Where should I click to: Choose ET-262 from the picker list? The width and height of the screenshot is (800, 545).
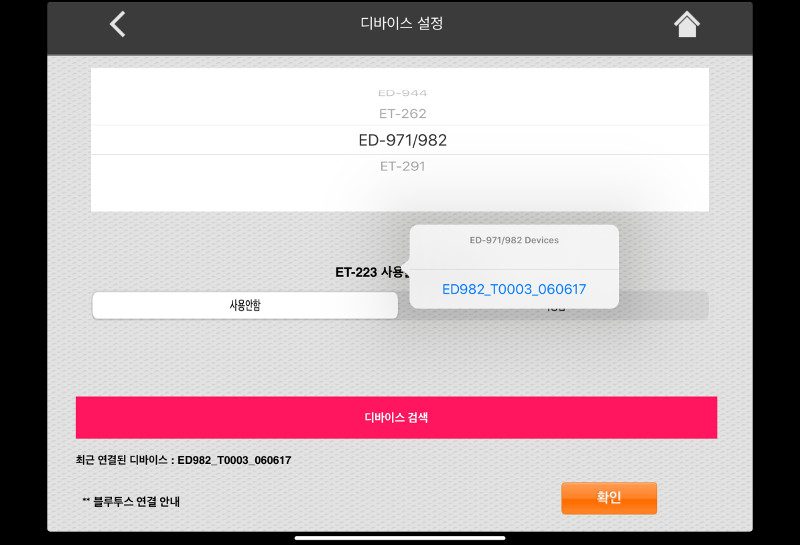(403, 113)
